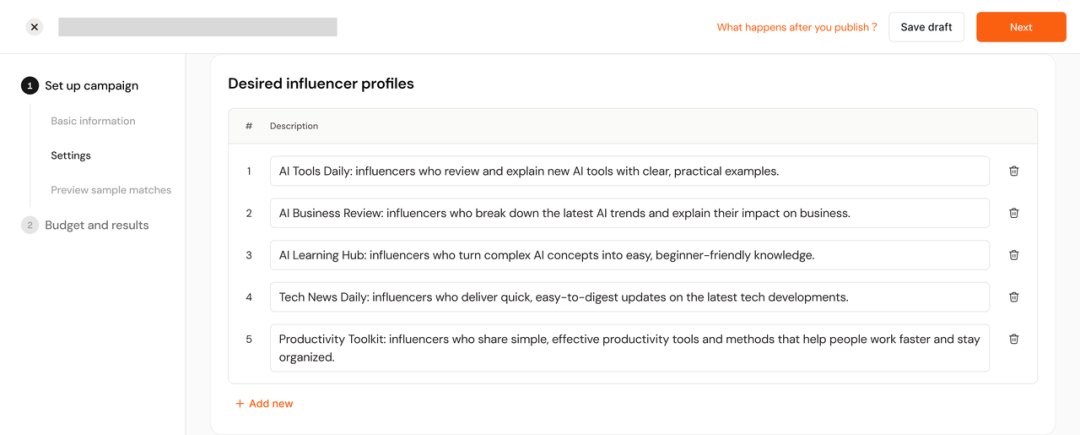Edit the AI Tools Daily description field
The height and width of the screenshot is (435, 1080).
(629, 171)
